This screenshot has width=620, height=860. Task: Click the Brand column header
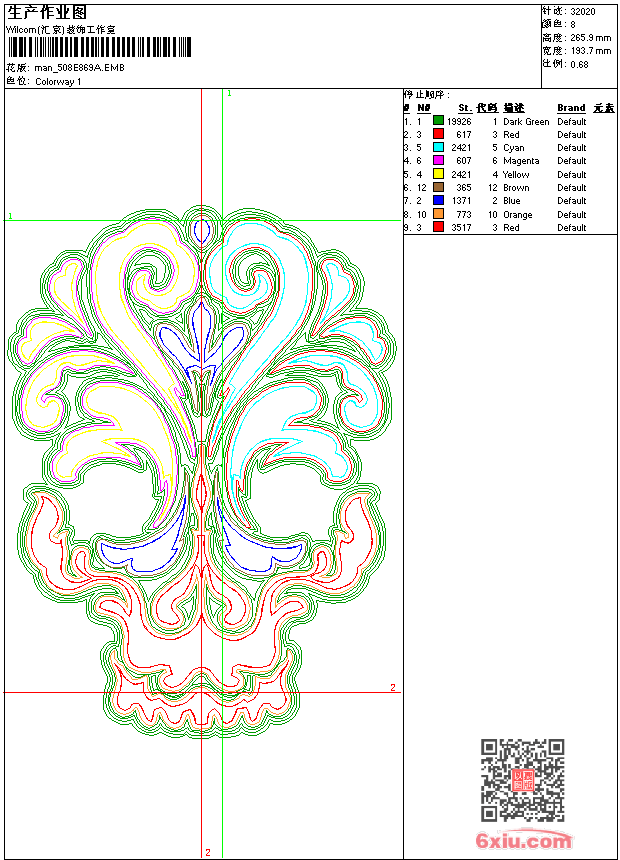(x=571, y=108)
